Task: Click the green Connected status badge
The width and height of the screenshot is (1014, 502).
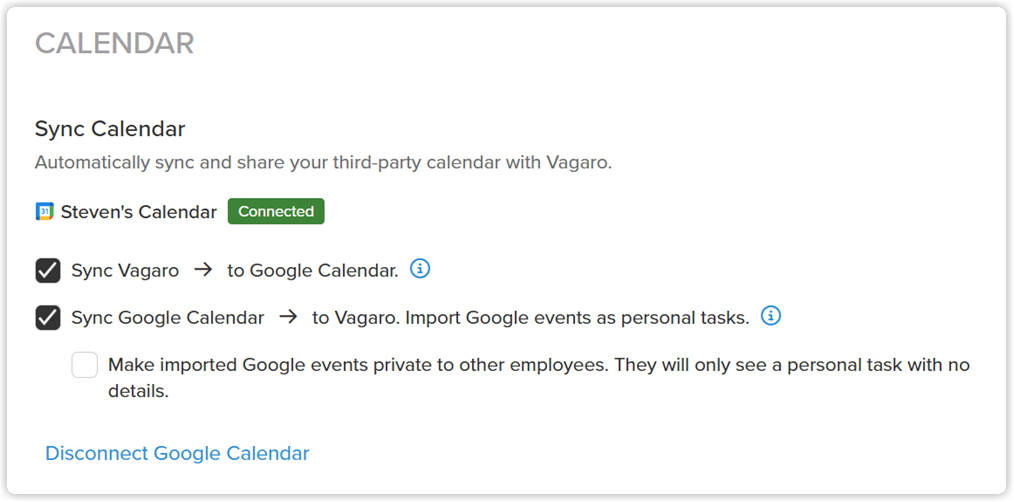Action: point(276,212)
